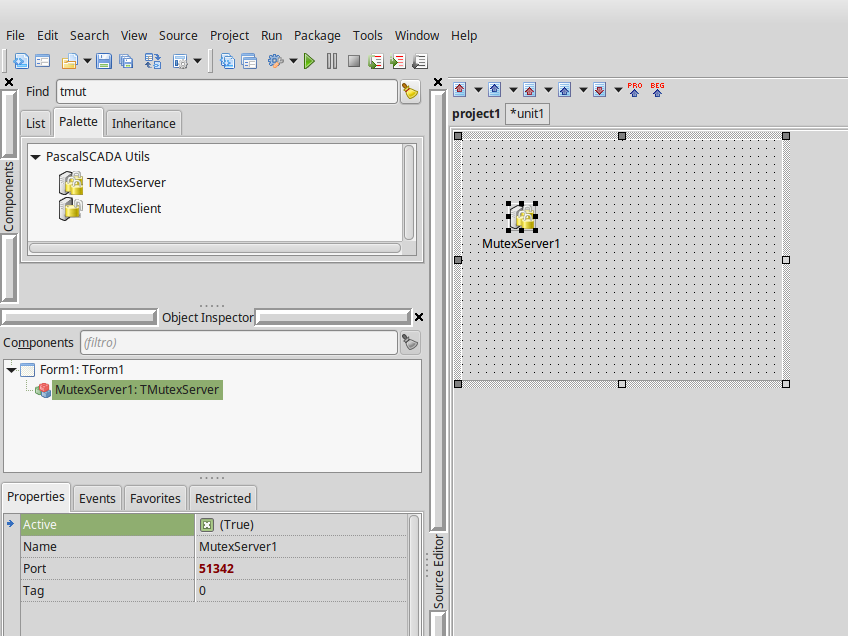Select TMutexClient in the component palette
This screenshot has width=848, height=636.
click(124, 208)
